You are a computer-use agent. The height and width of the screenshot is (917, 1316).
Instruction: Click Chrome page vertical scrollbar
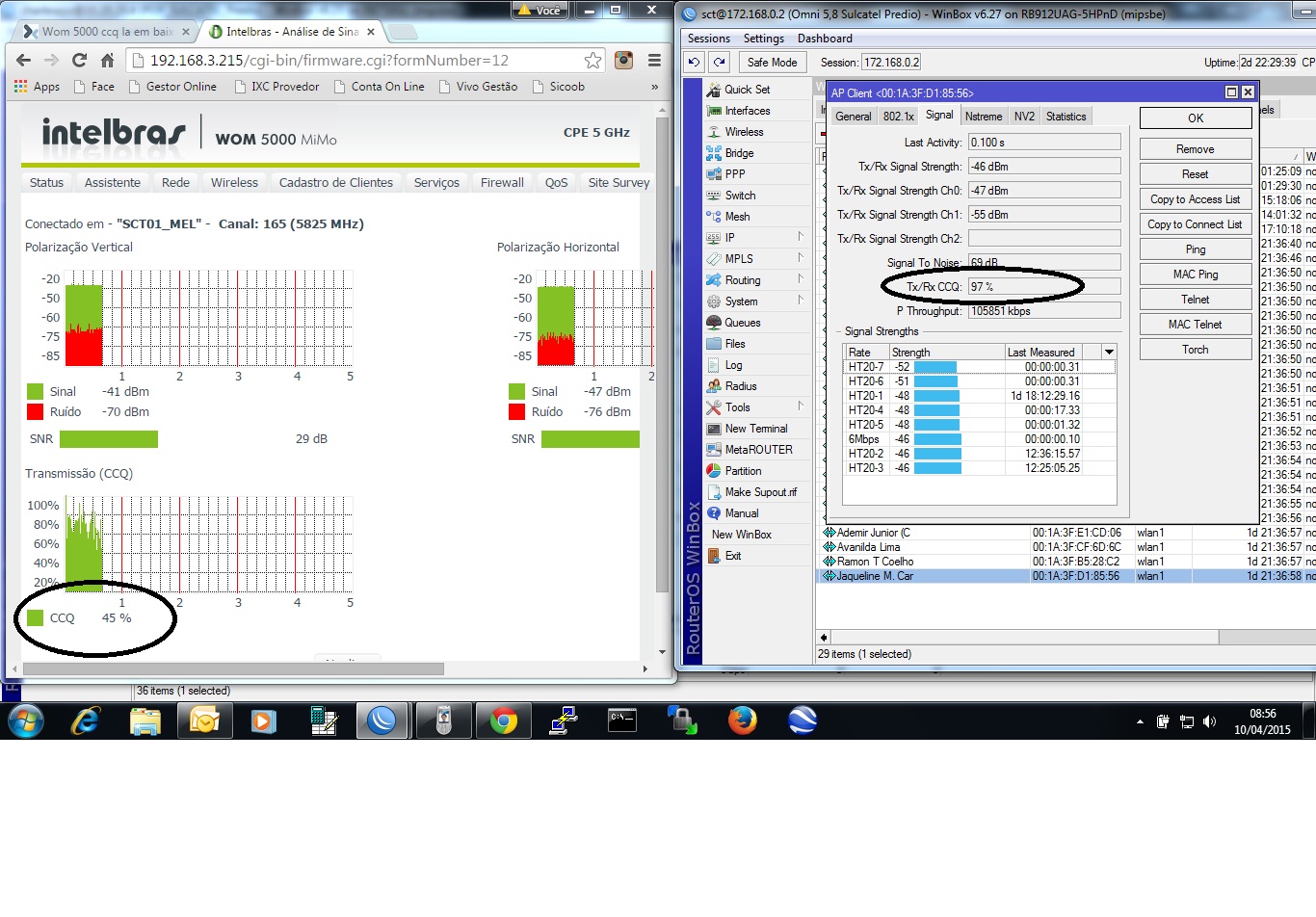(x=662, y=354)
